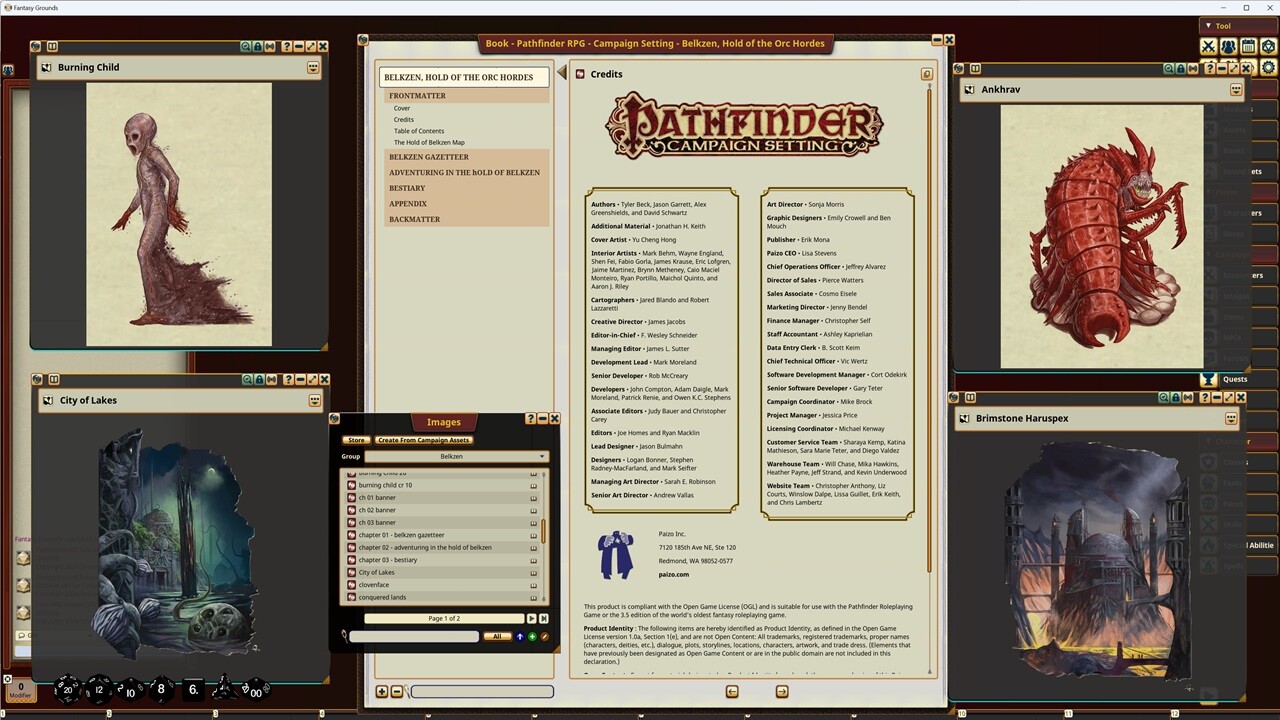Open the dice tower icon

pyautogui.click(x=1268, y=46)
